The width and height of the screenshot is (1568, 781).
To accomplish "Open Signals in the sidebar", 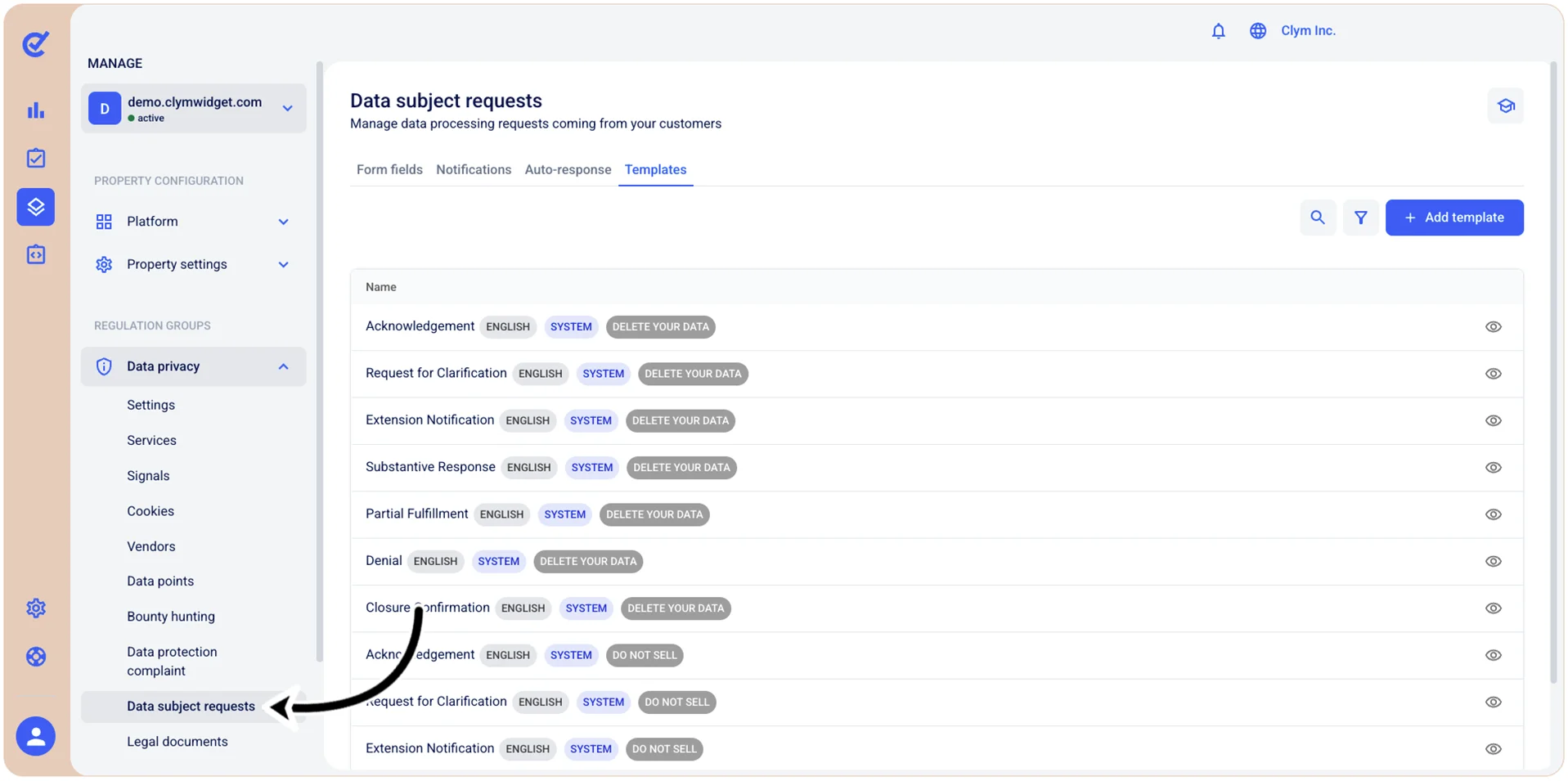I will (x=148, y=476).
